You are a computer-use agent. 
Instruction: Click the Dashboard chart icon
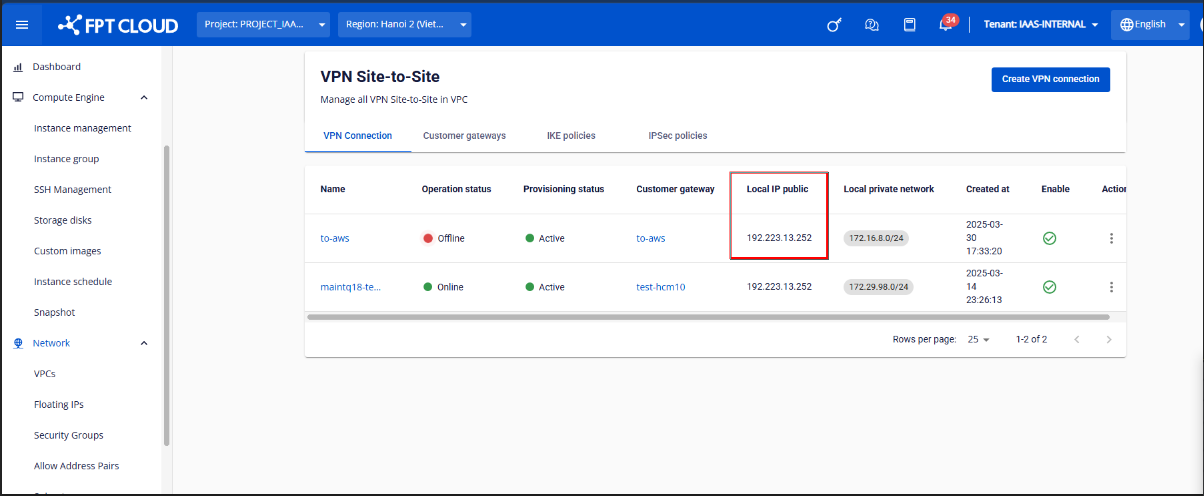[x=18, y=67]
